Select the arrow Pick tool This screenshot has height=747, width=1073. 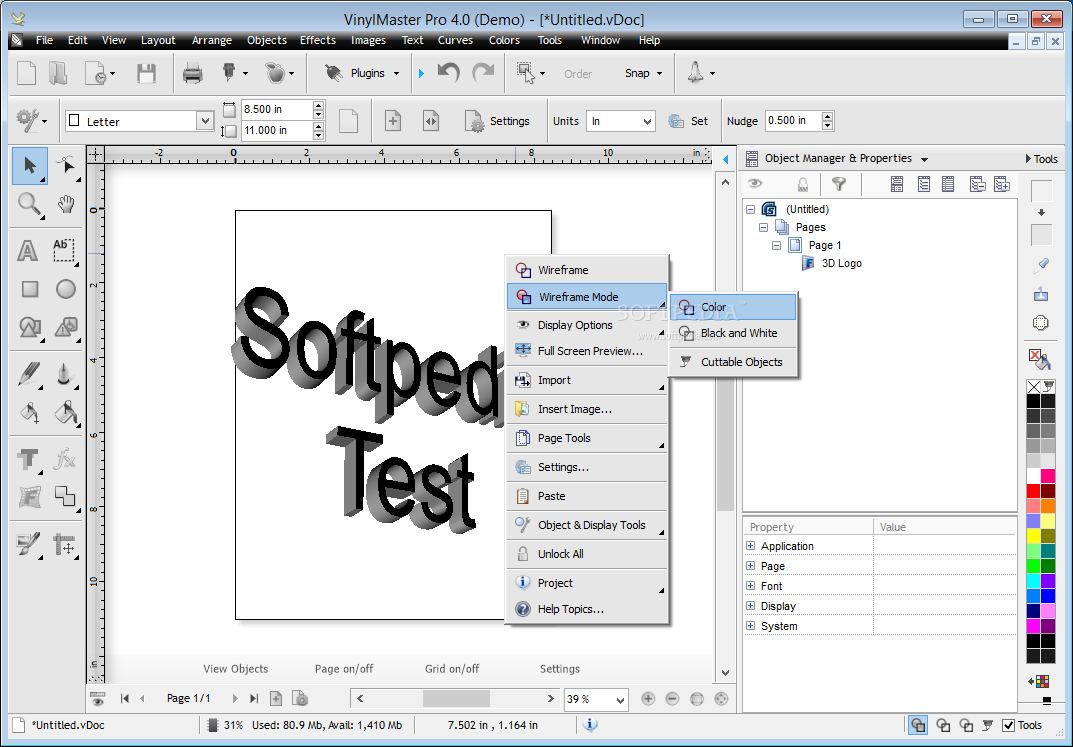(29, 166)
